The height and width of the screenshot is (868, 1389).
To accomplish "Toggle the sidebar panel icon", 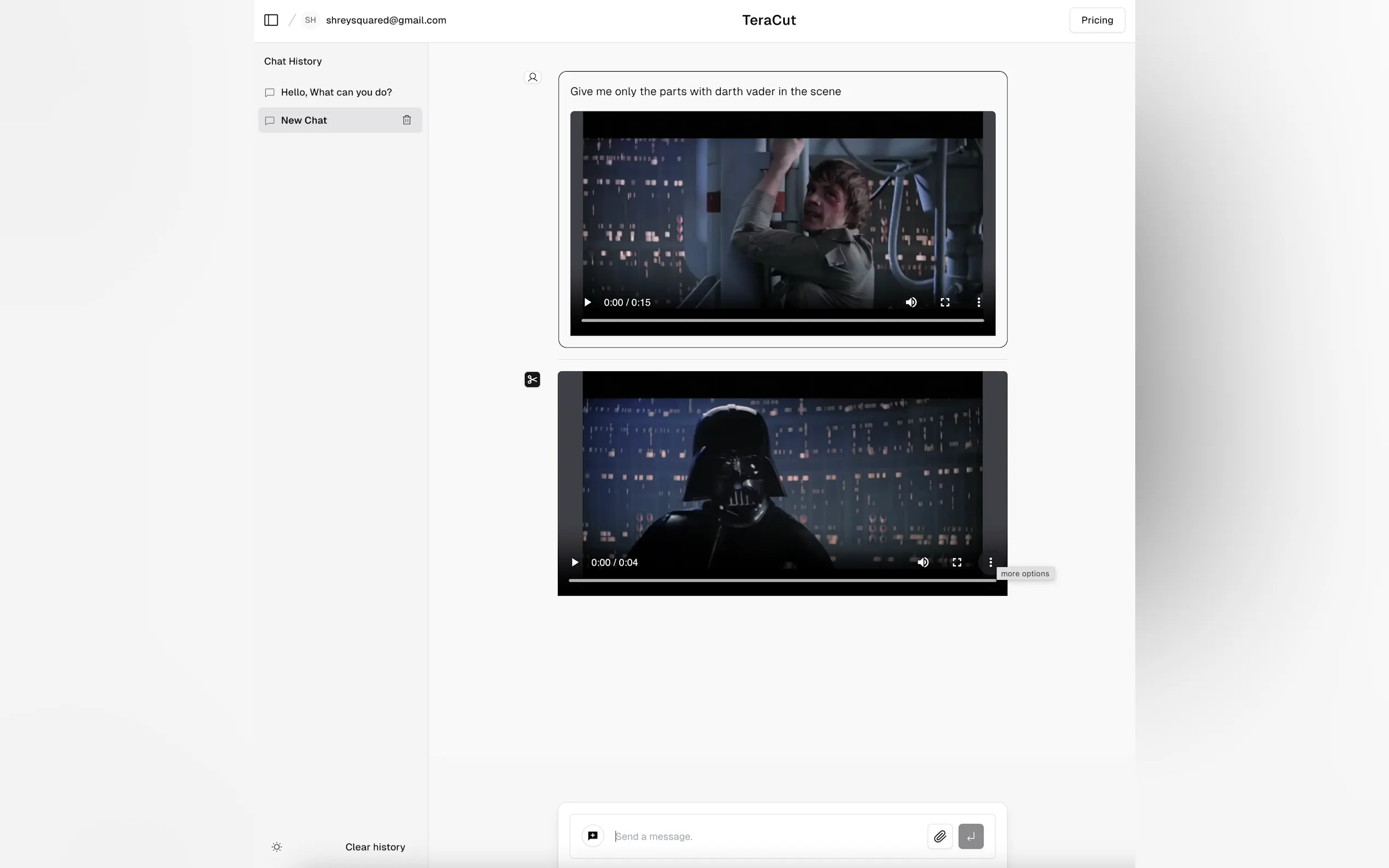I will pyautogui.click(x=271, y=20).
